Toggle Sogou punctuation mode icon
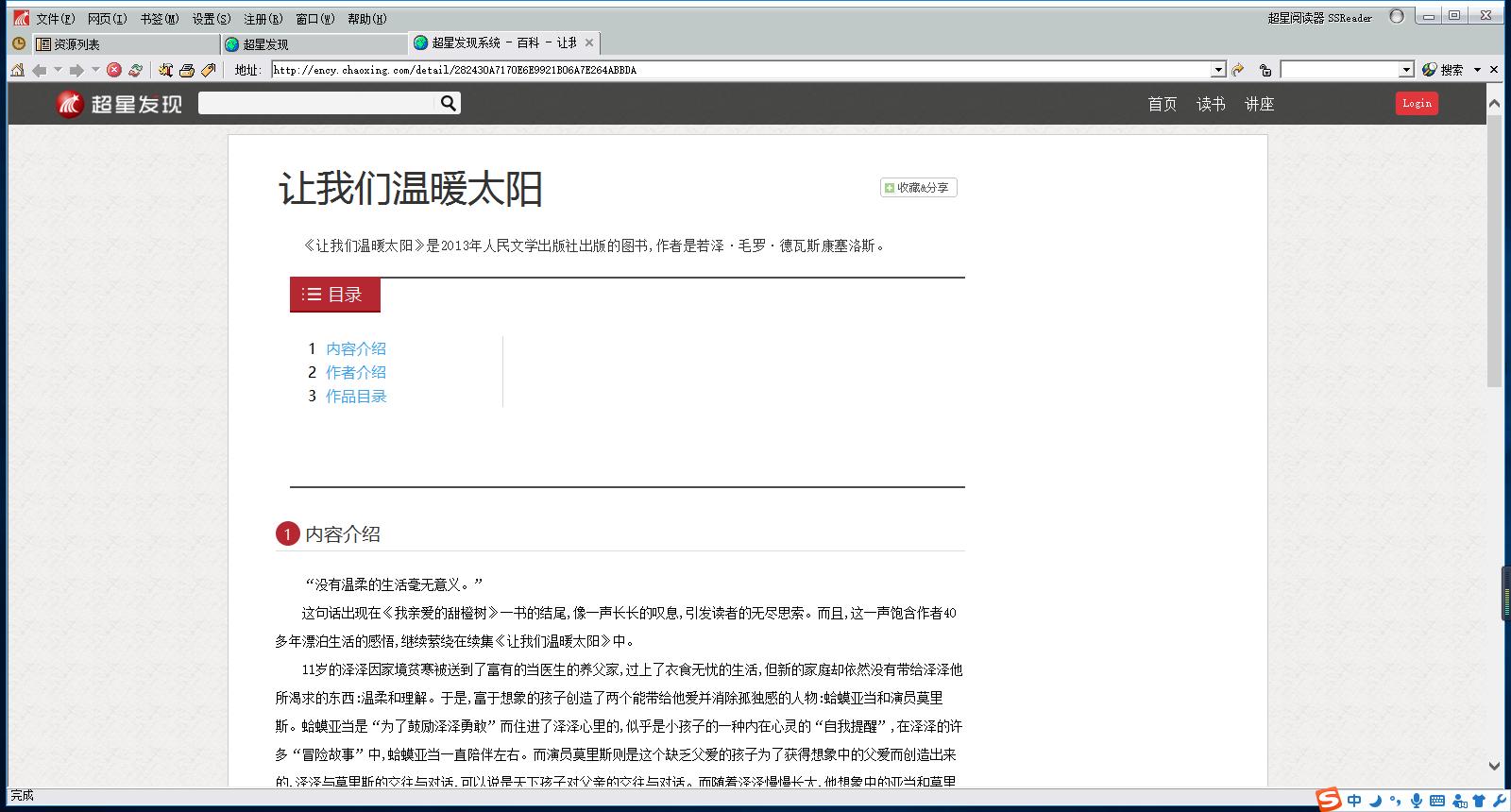The height and width of the screenshot is (812, 1511). click(x=1396, y=801)
